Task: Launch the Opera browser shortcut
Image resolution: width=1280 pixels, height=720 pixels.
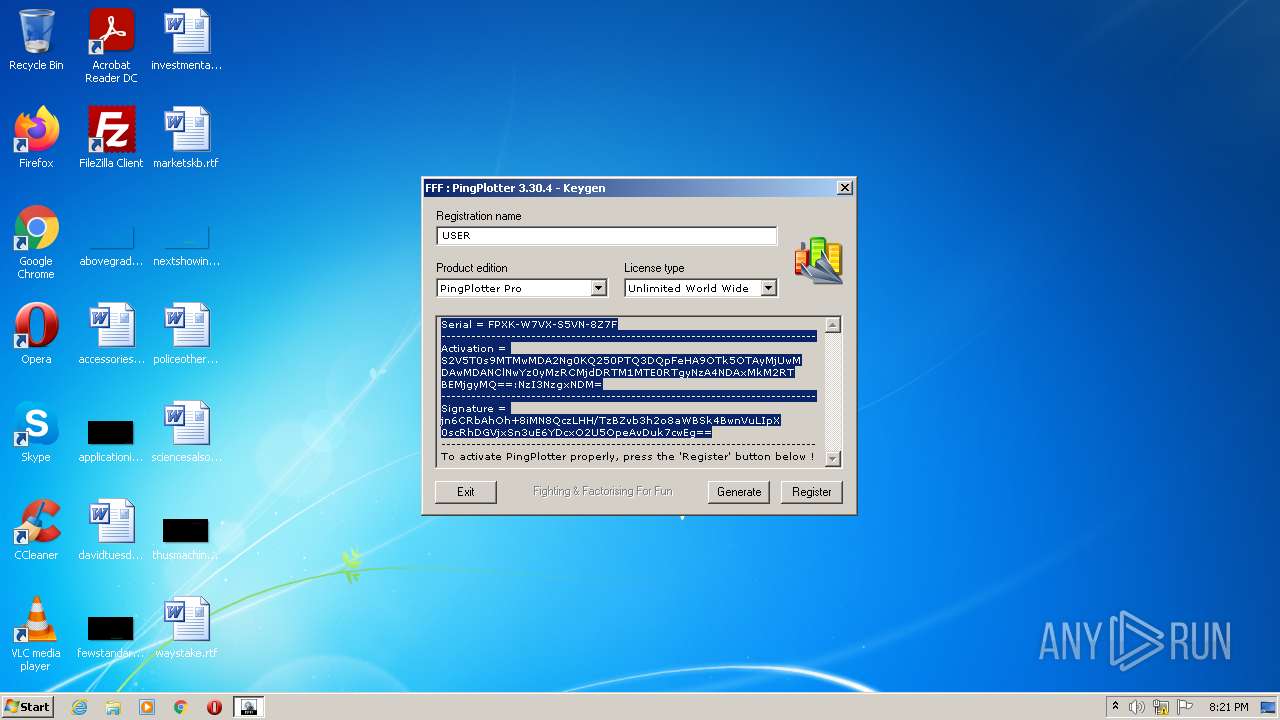Action: pos(36,334)
